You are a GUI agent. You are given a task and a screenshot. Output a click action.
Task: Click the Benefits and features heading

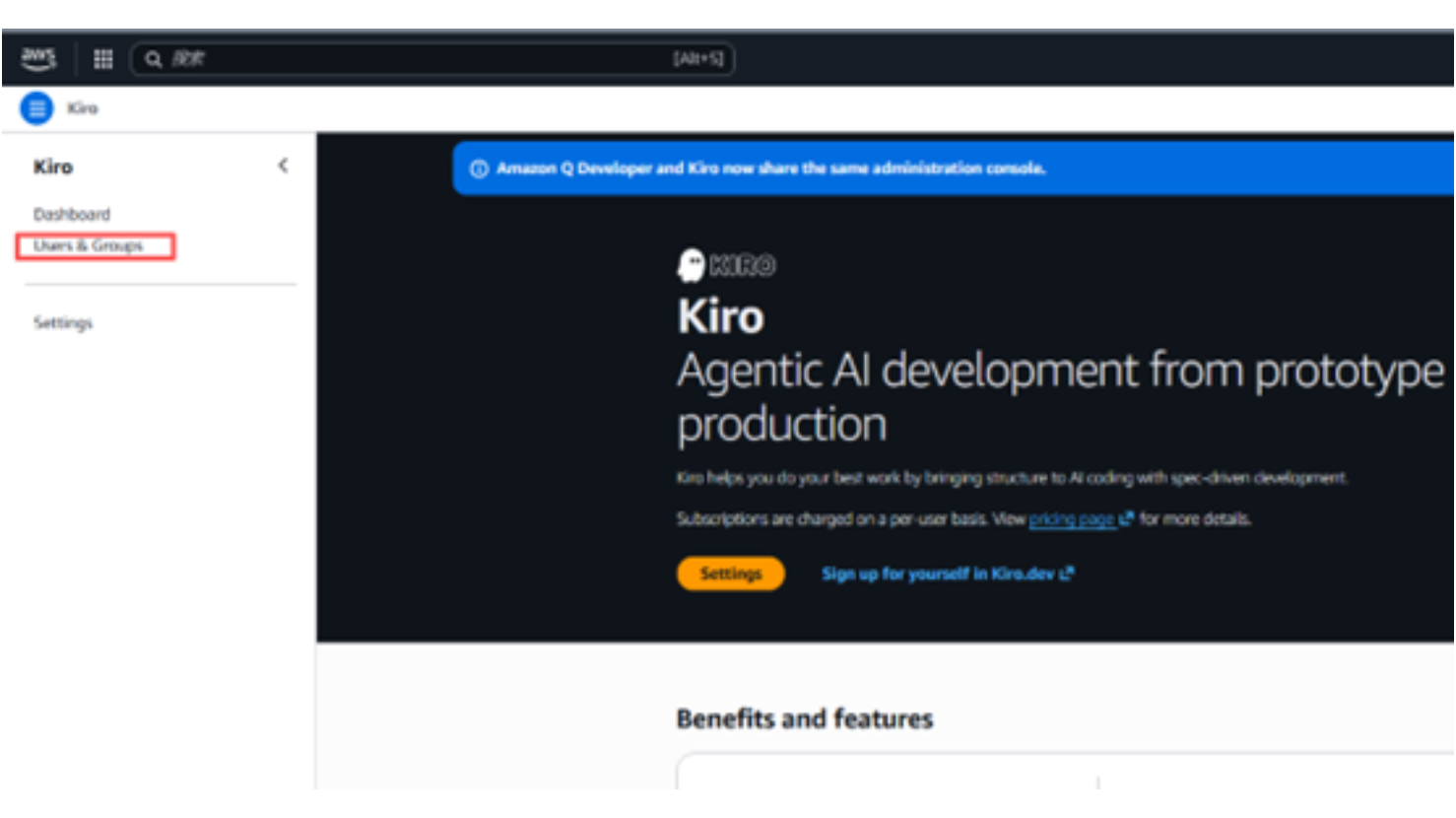pyautogui.click(x=804, y=718)
